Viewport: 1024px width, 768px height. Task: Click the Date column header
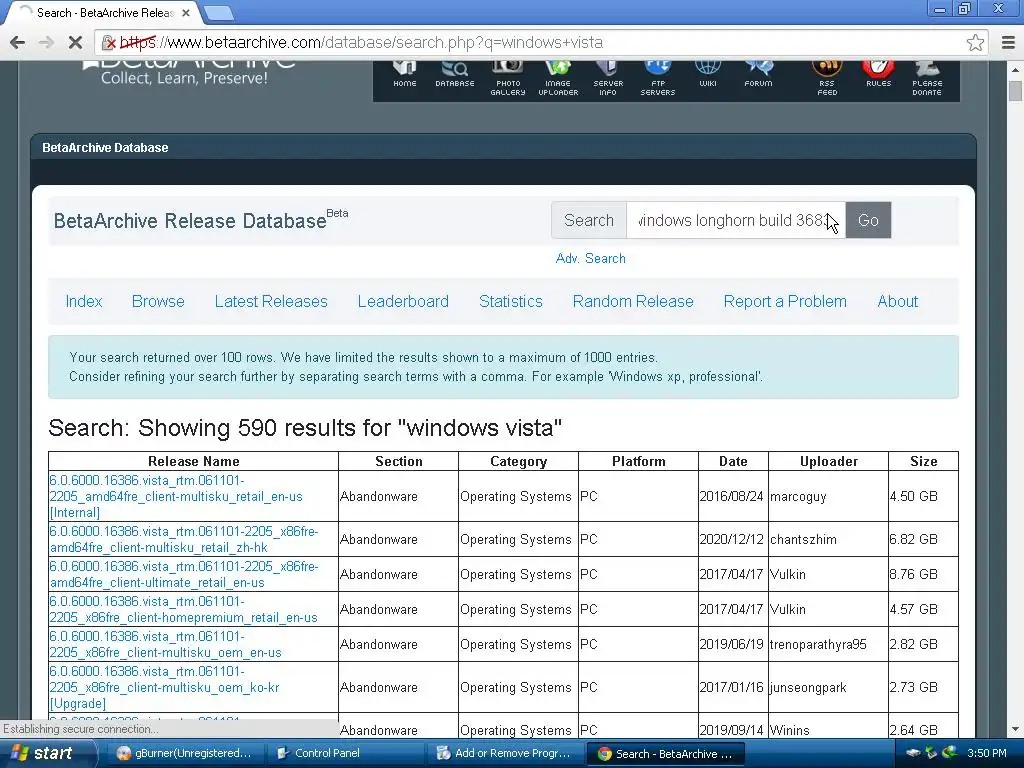[x=733, y=461]
